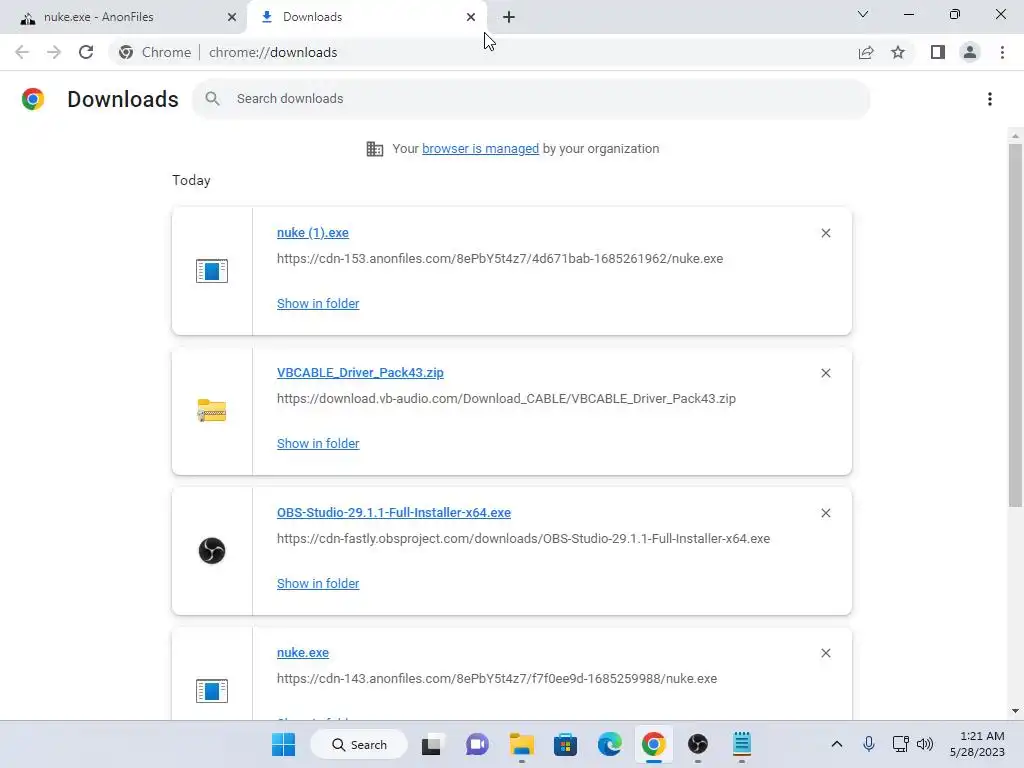Open network settings tray icon
This screenshot has width=1024, height=768.
click(x=901, y=744)
